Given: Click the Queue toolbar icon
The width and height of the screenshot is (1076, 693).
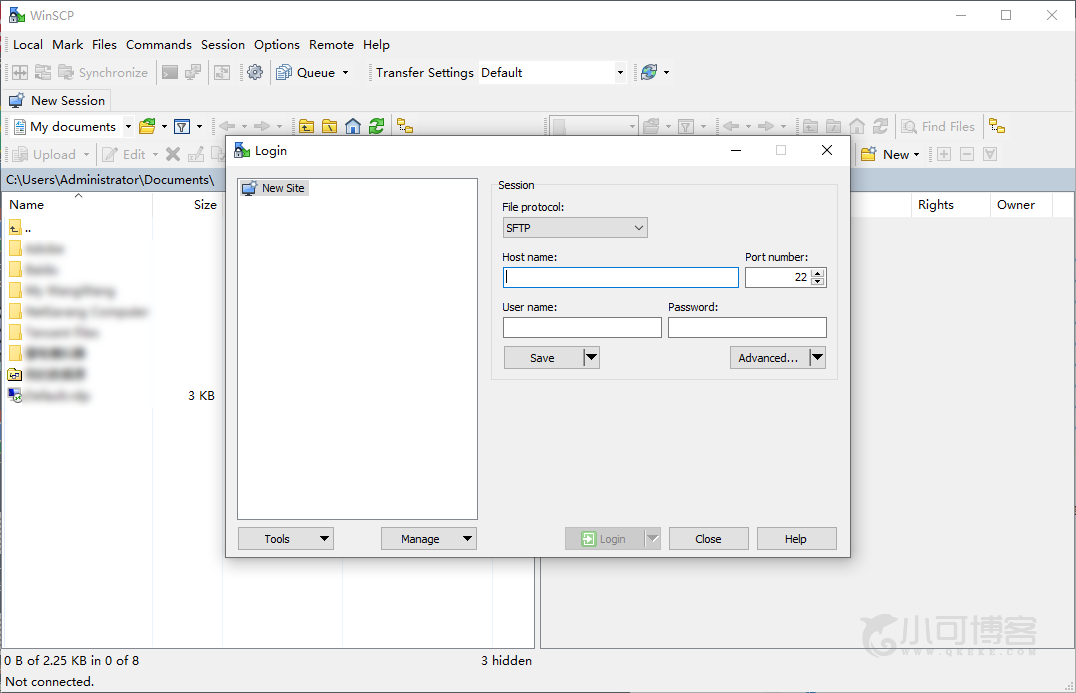Looking at the screenshot, I should click(284, 72).
